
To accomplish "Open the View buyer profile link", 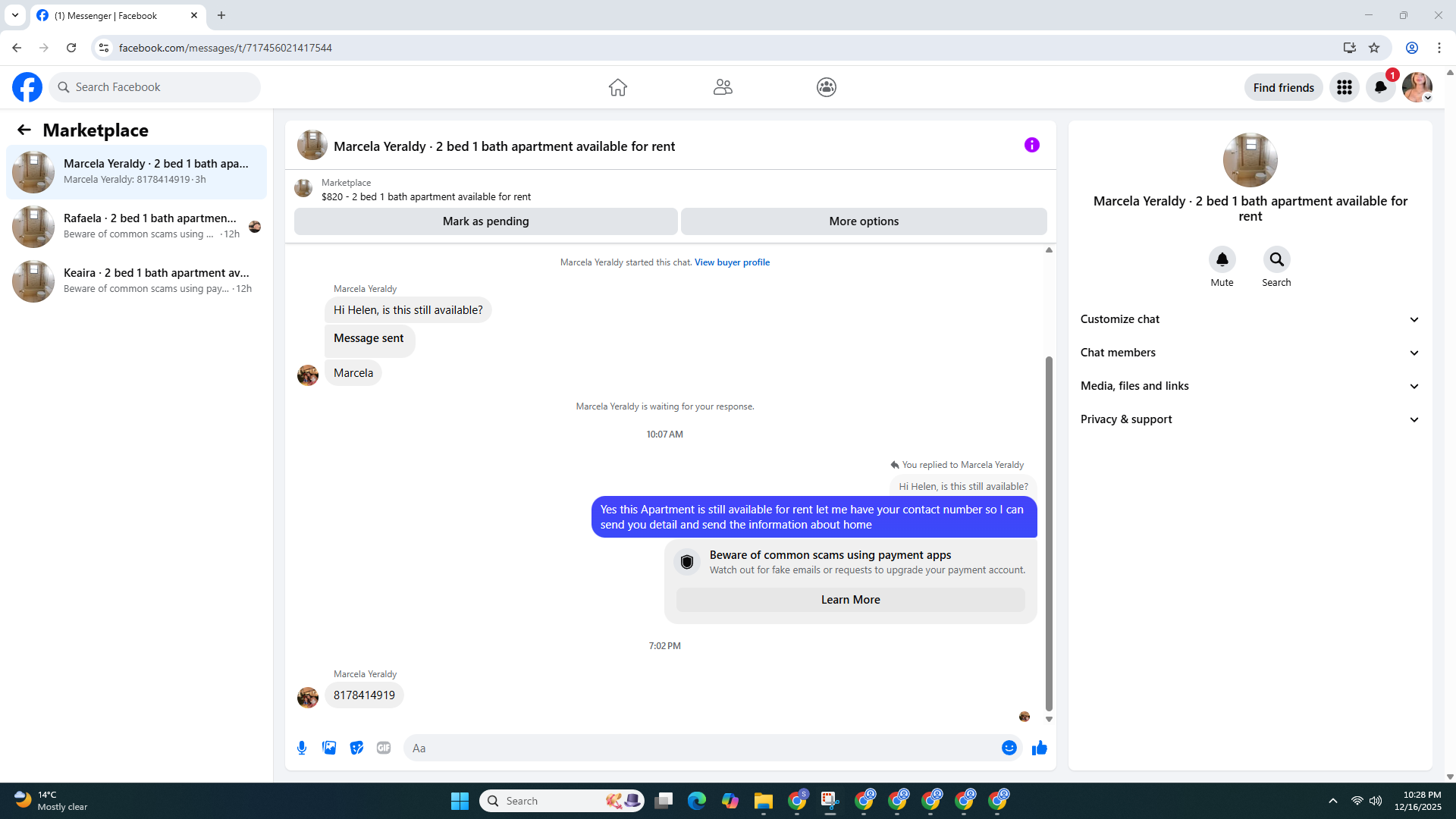I will [732, 262].
